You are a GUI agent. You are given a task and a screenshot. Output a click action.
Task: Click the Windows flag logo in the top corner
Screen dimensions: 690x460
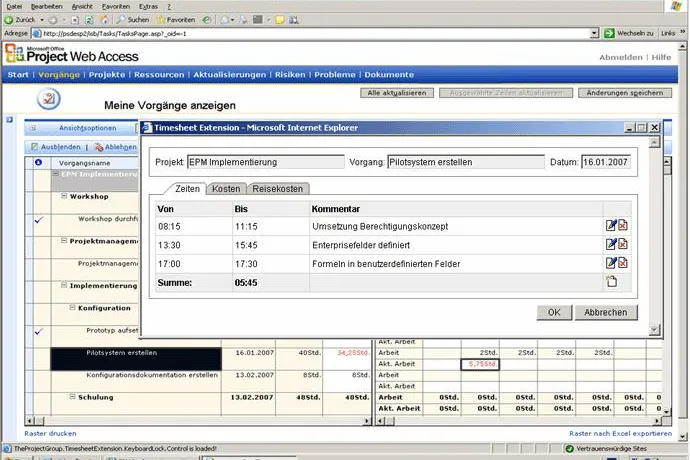(676, 6)
